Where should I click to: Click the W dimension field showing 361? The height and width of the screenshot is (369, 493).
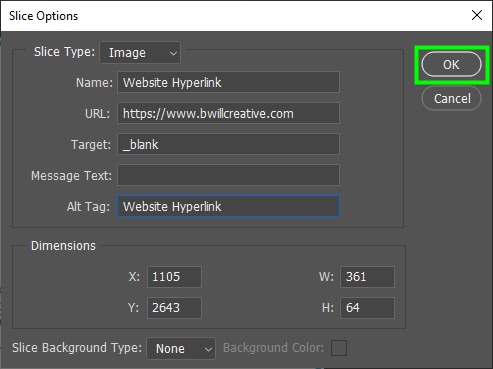point(367,277)
